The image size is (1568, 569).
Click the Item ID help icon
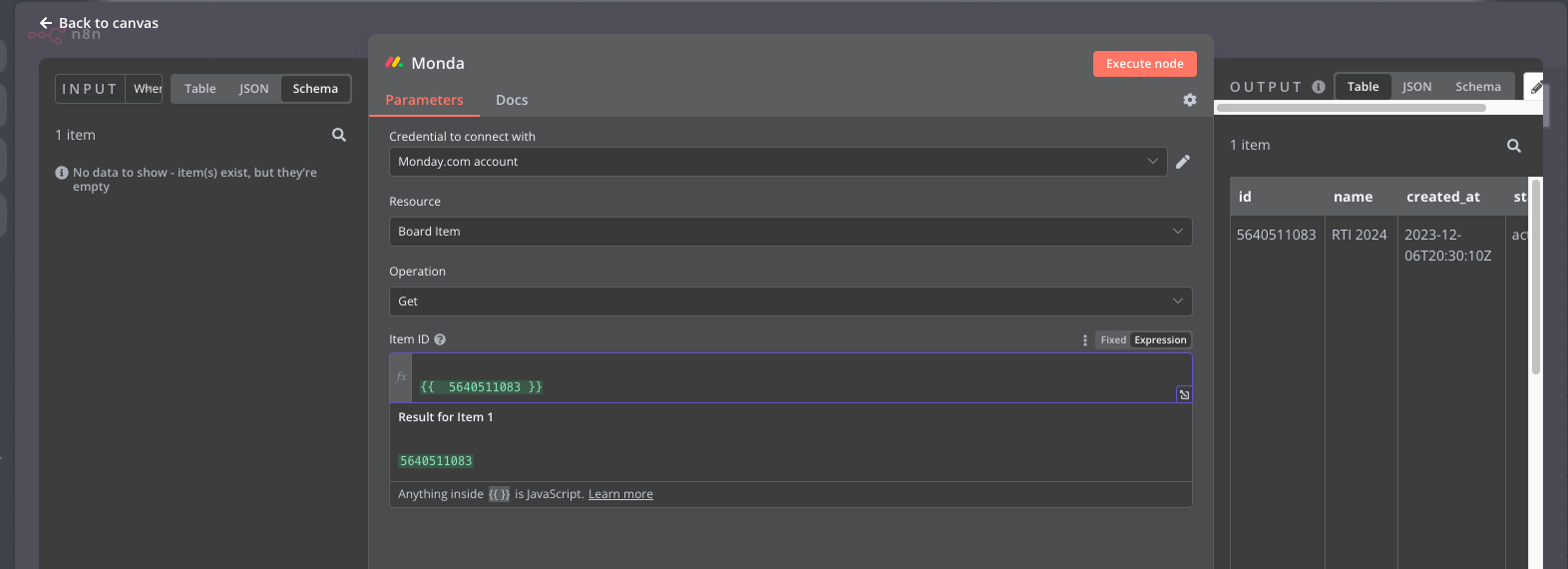click(440, 339)
